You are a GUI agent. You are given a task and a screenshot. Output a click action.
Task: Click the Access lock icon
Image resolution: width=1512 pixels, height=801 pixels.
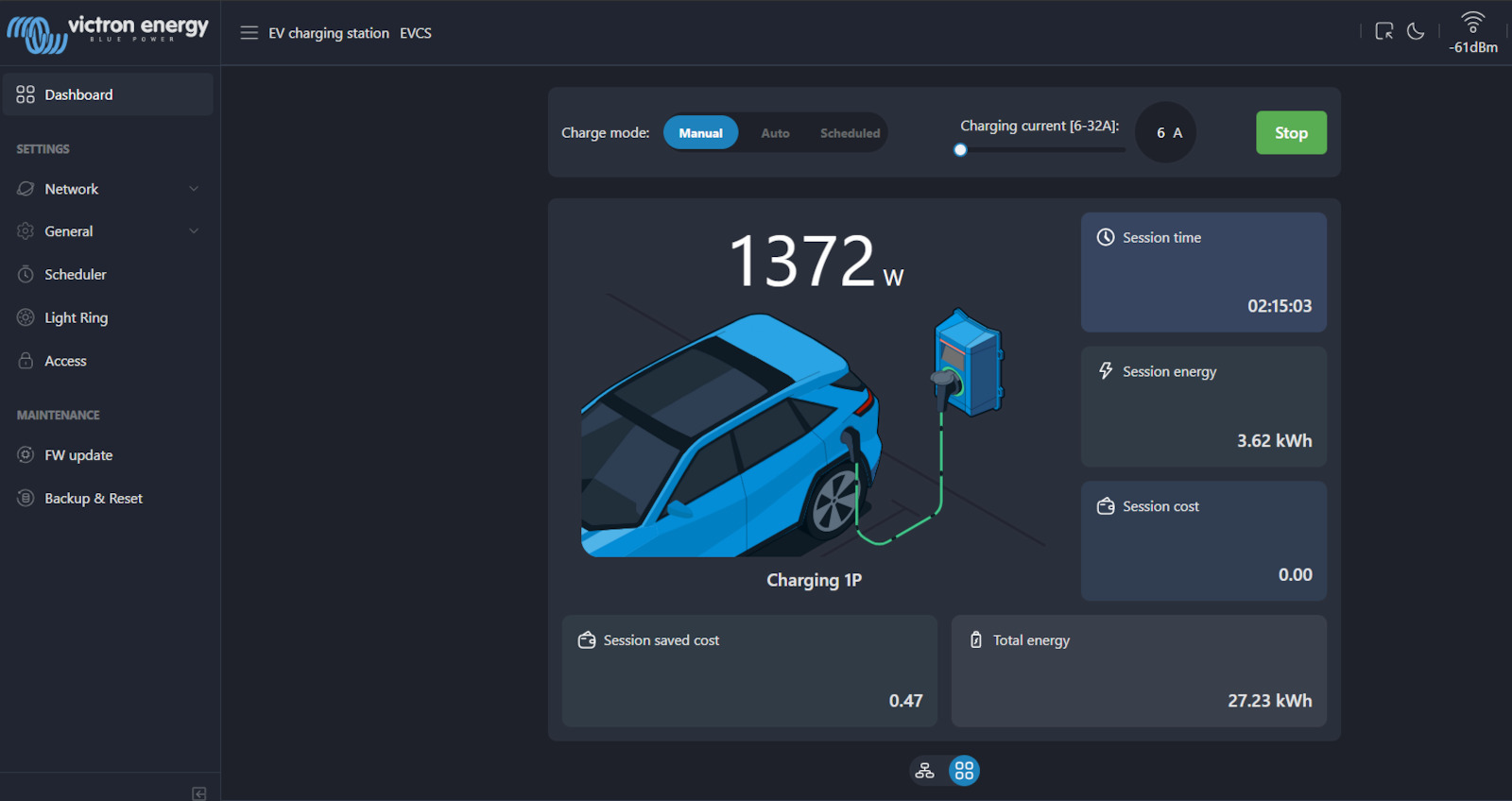(x=26, y=361)
